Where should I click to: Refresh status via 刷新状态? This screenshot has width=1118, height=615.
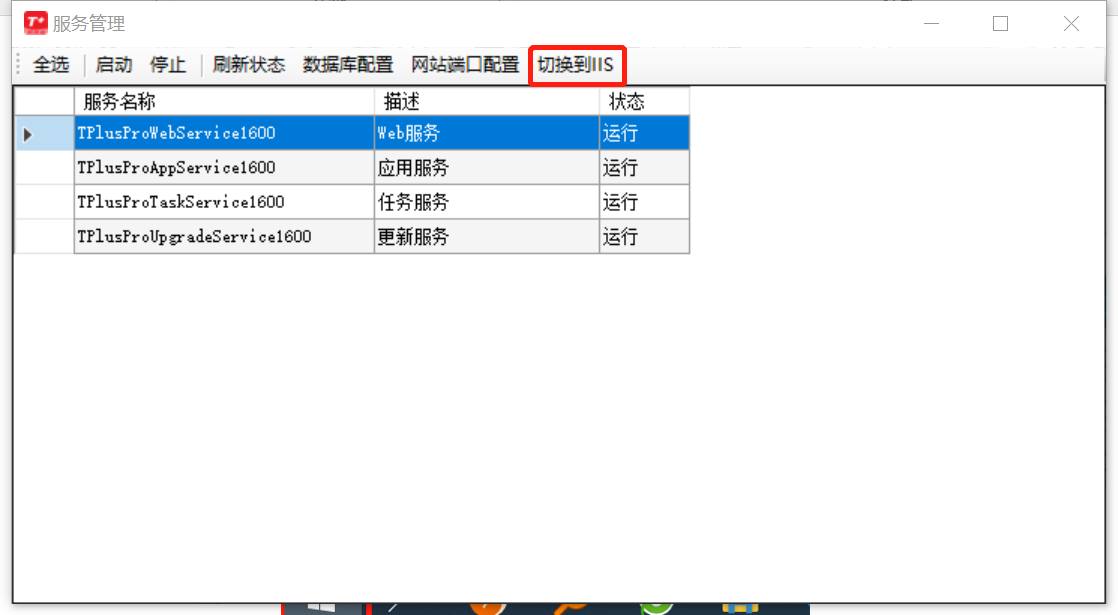click(248, 65)
